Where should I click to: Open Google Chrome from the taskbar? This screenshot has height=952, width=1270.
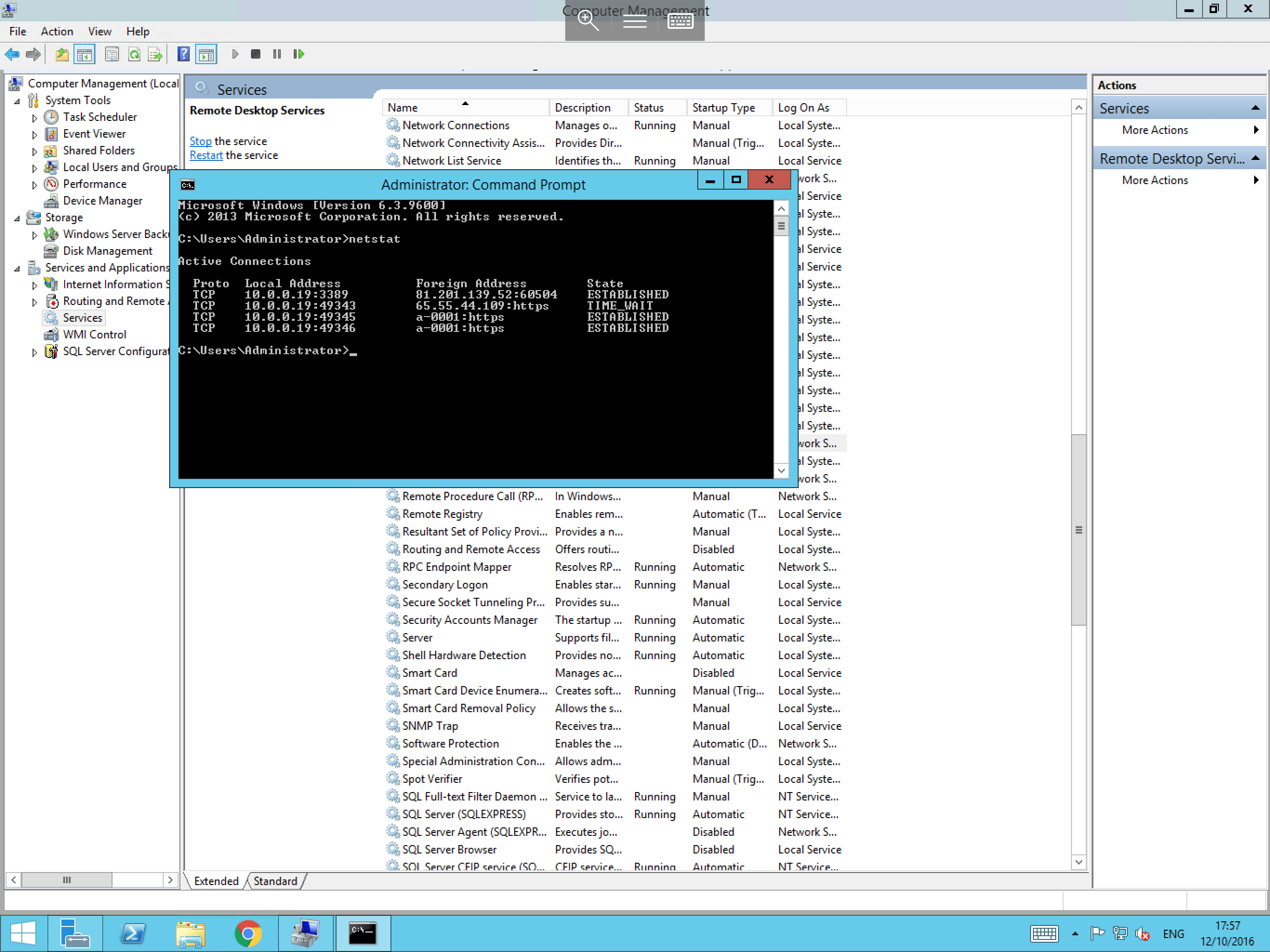point(248,933)
